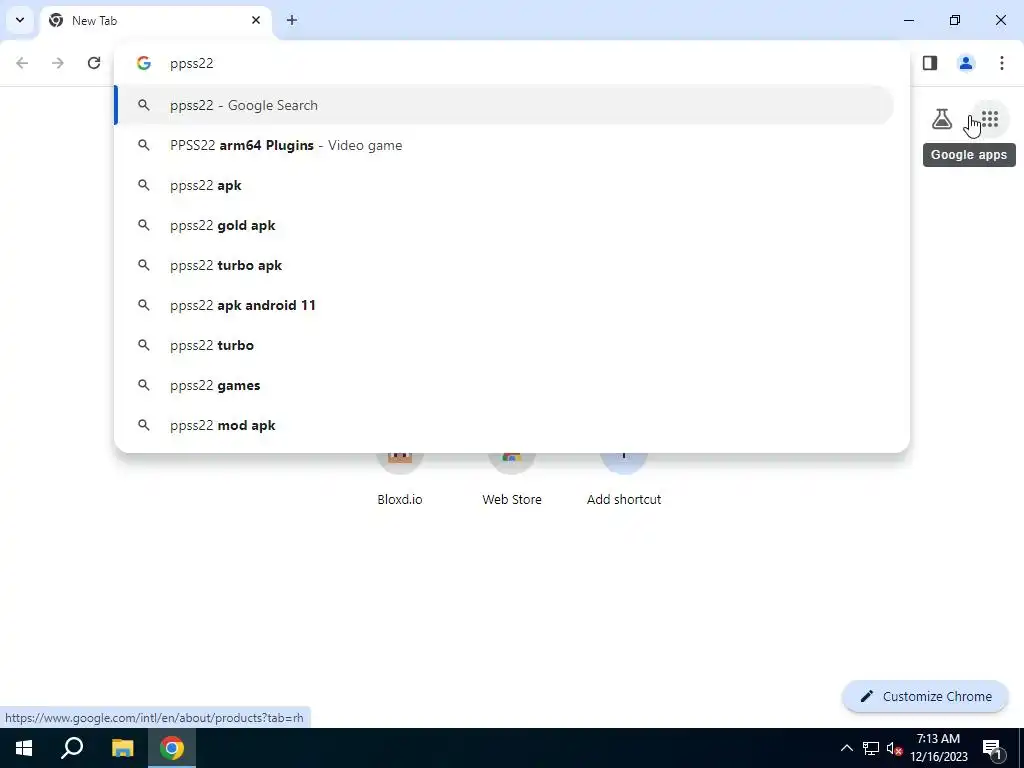Screen dimensions: 1024x768
Task: Open the muted volume tray icon
Action: [x=894, y=748]
